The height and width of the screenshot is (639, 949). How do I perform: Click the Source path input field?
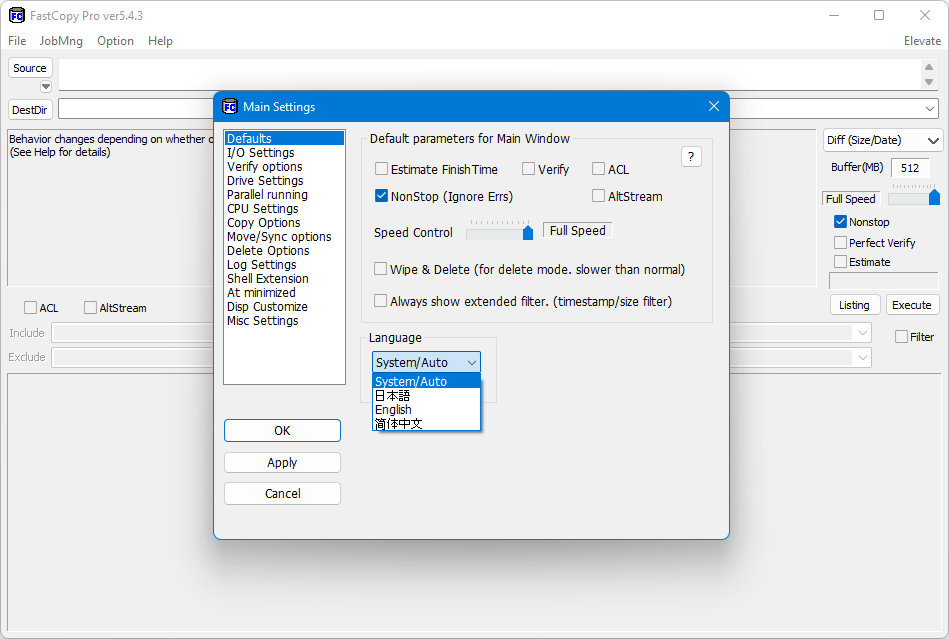point(489,74)
